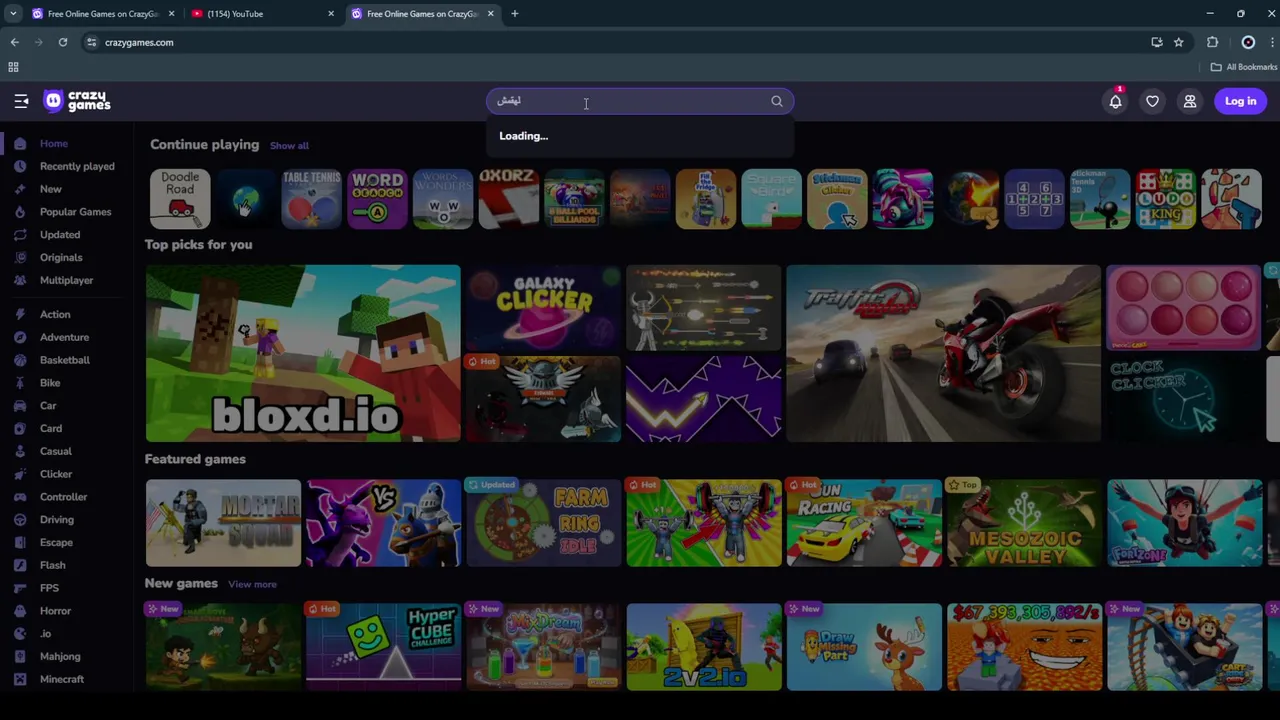Select the Minecraft category

point(61,680)
